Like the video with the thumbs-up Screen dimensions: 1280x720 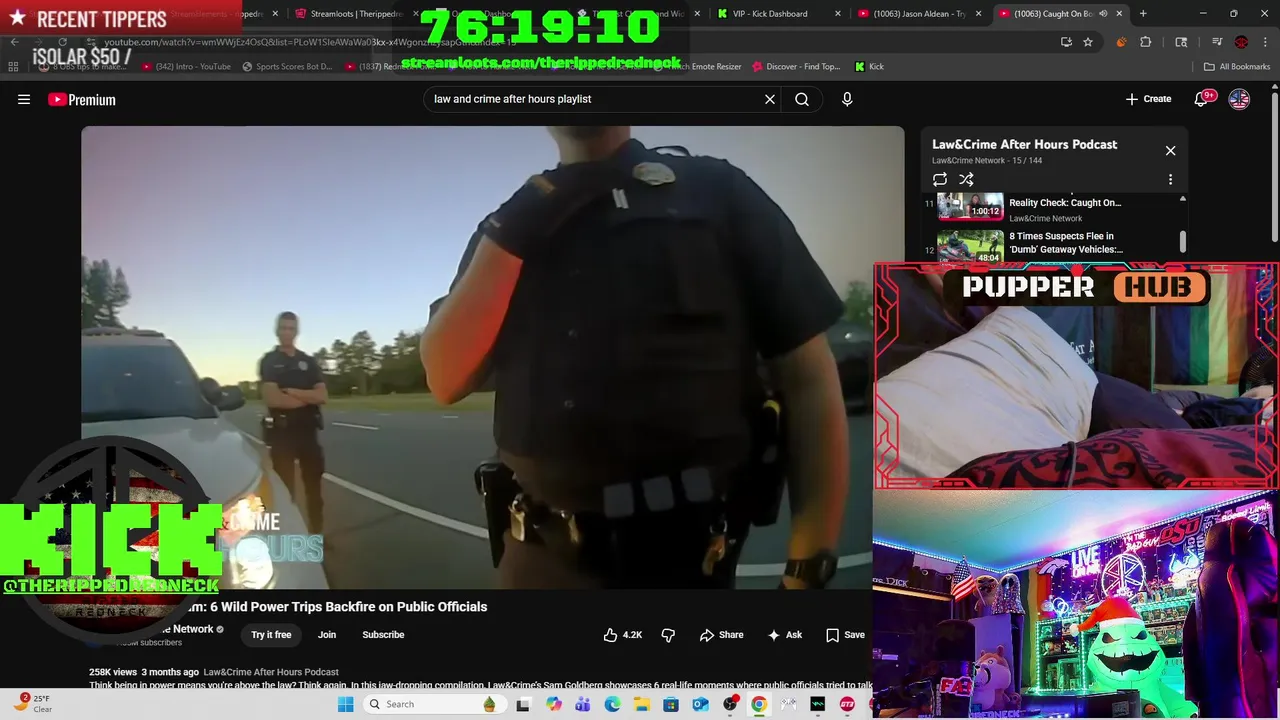pyautogui.click(x=622, y=635)
